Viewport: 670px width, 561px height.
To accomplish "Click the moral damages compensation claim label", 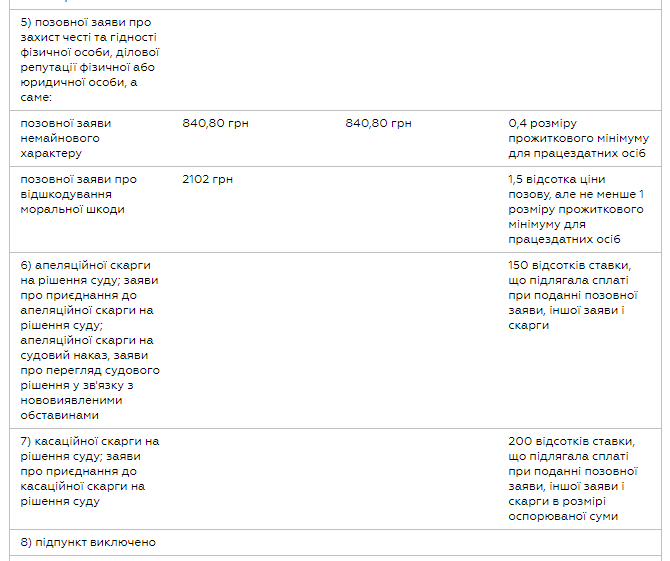I will [x=78, y=194].
